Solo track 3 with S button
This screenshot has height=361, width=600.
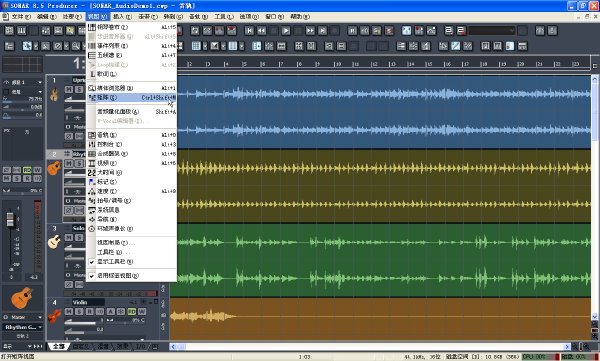point(79,237)
